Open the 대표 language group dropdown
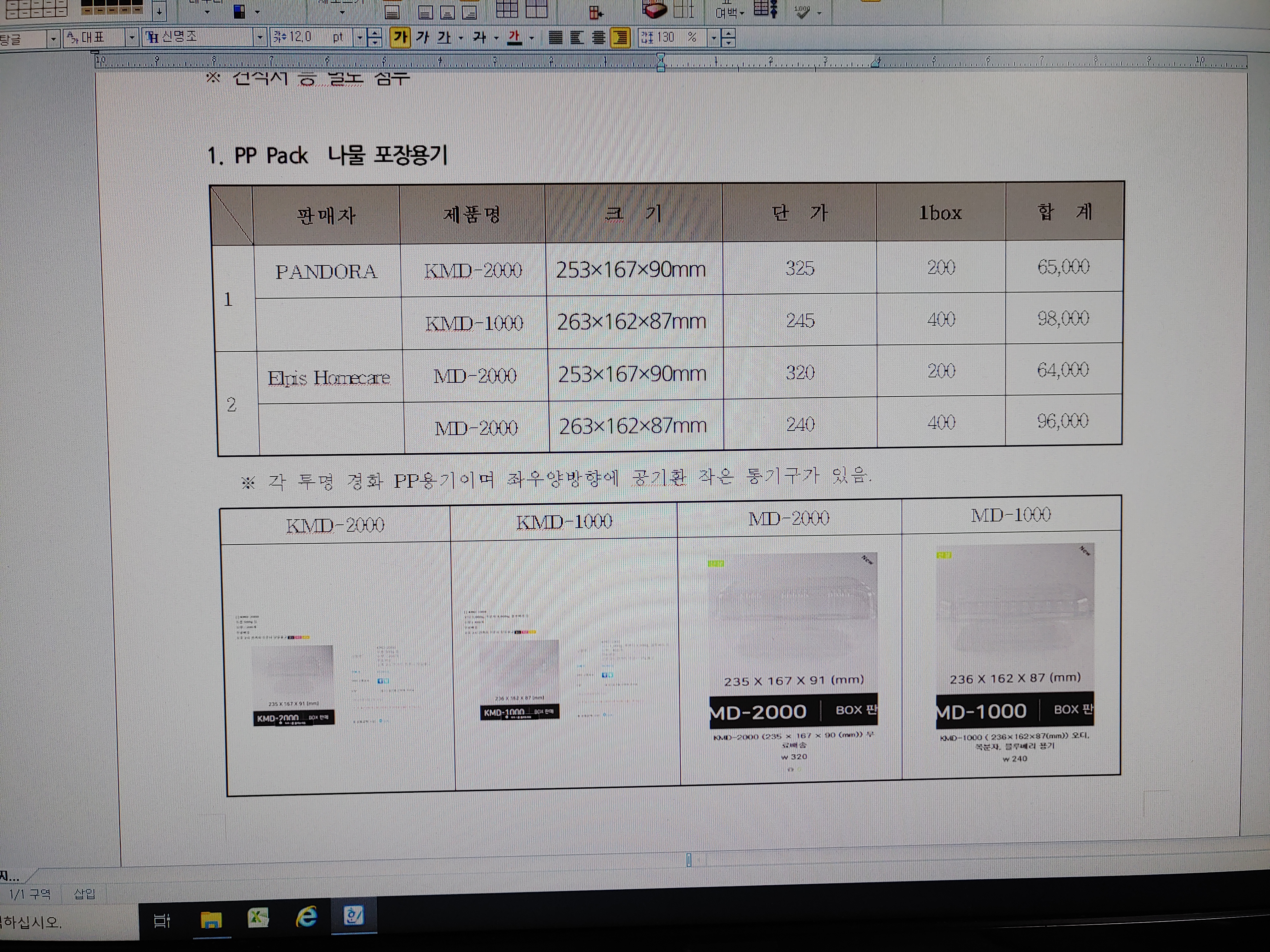 pos(132,38)
